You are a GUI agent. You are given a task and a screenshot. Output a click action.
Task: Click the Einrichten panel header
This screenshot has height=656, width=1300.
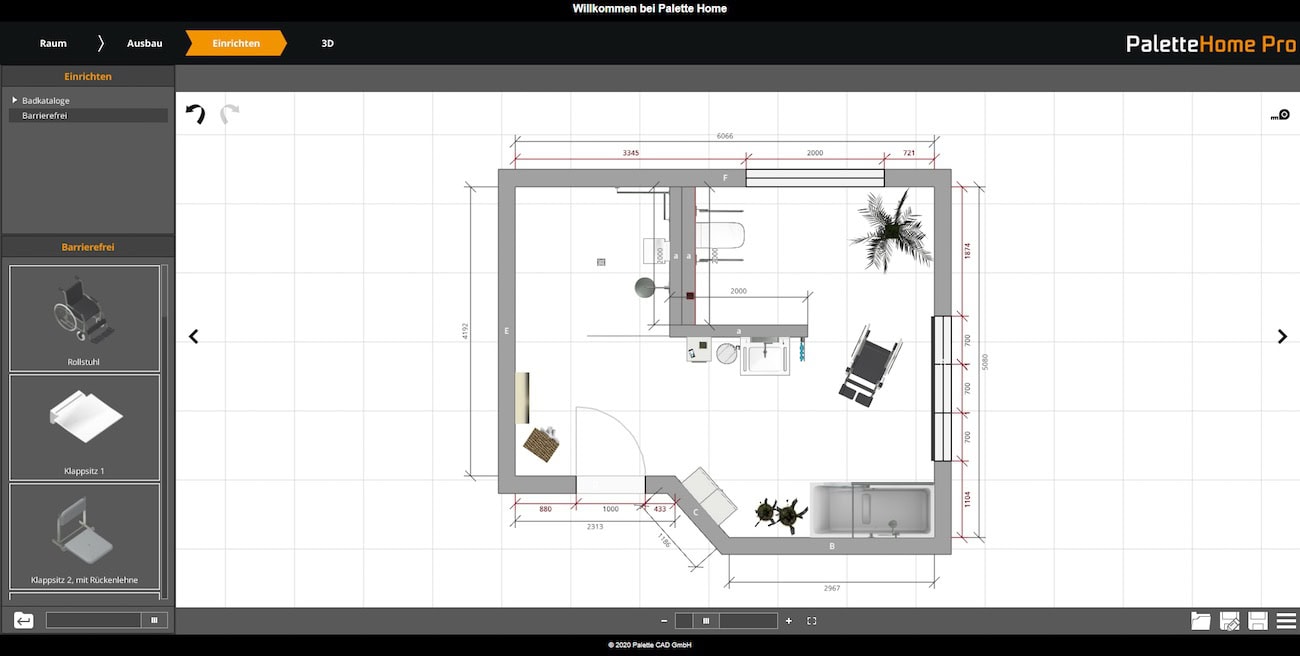pos(88,76)
